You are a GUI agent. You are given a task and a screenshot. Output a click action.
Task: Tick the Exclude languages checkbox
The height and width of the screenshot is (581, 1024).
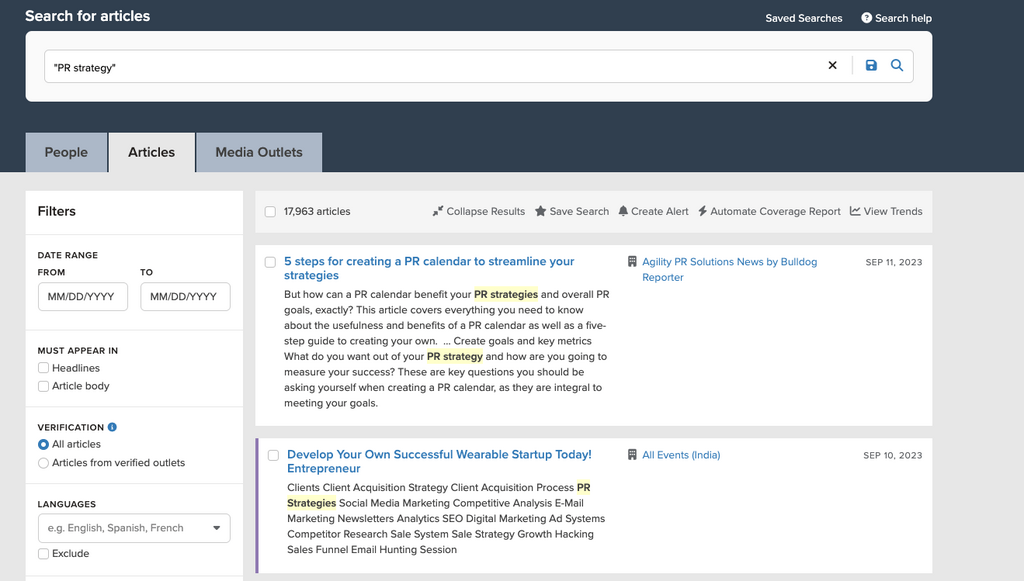point(43,553)
